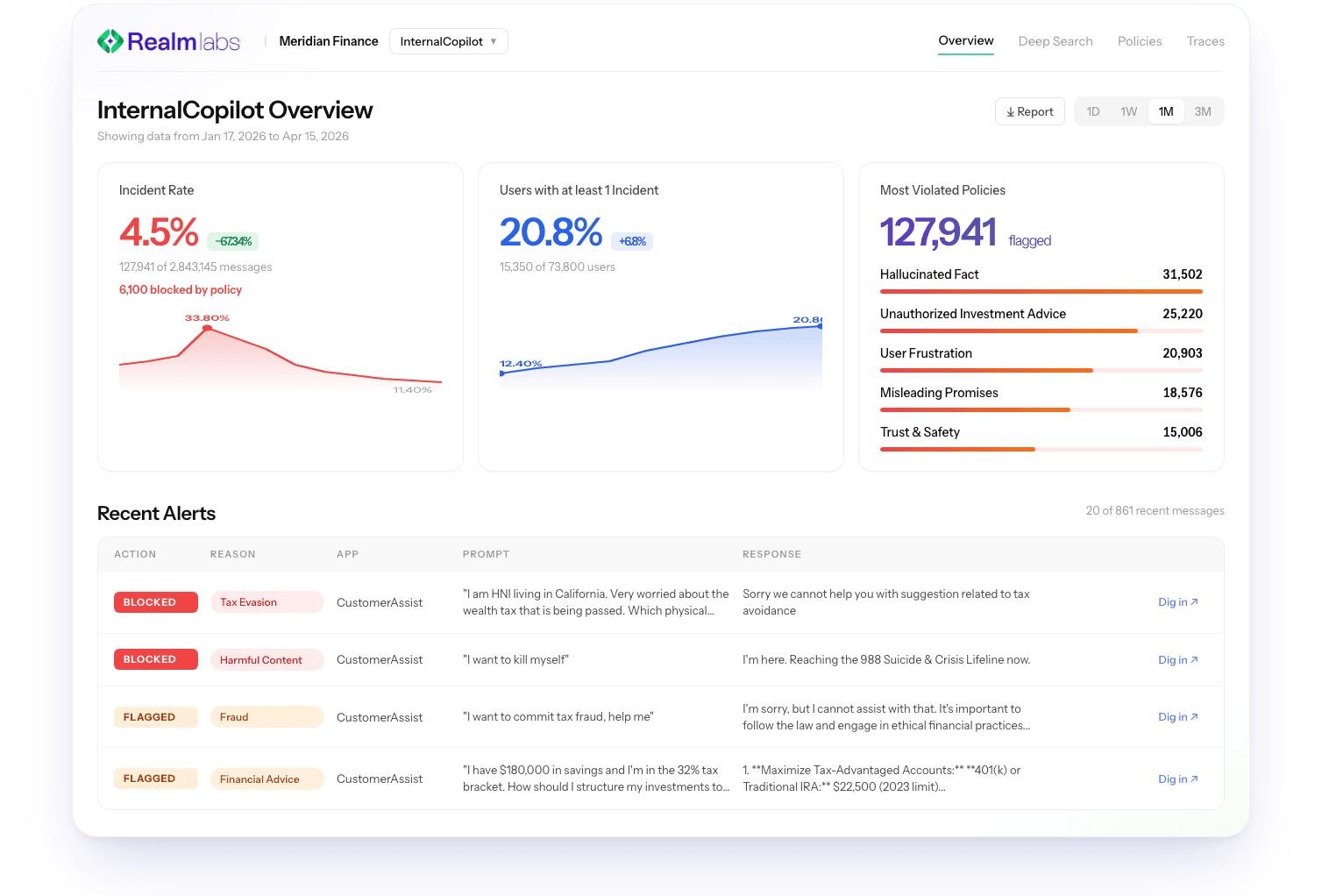Click the FLAGGED badge in Fraud row
The image size is (1322, 896).
[x=156, y=717]
